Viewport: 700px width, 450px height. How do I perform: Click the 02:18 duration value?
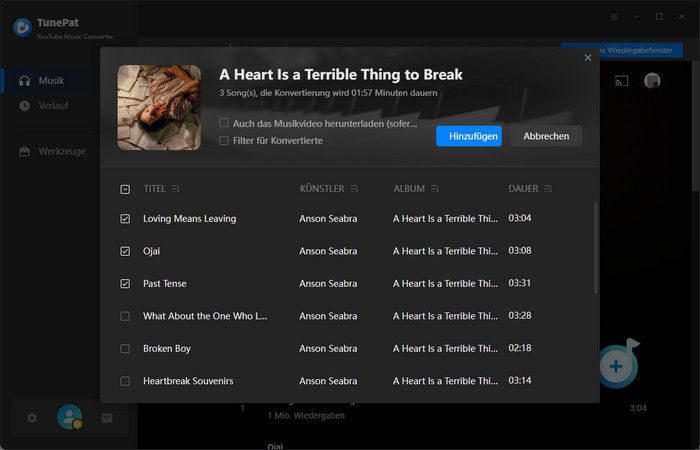(520, 348)
